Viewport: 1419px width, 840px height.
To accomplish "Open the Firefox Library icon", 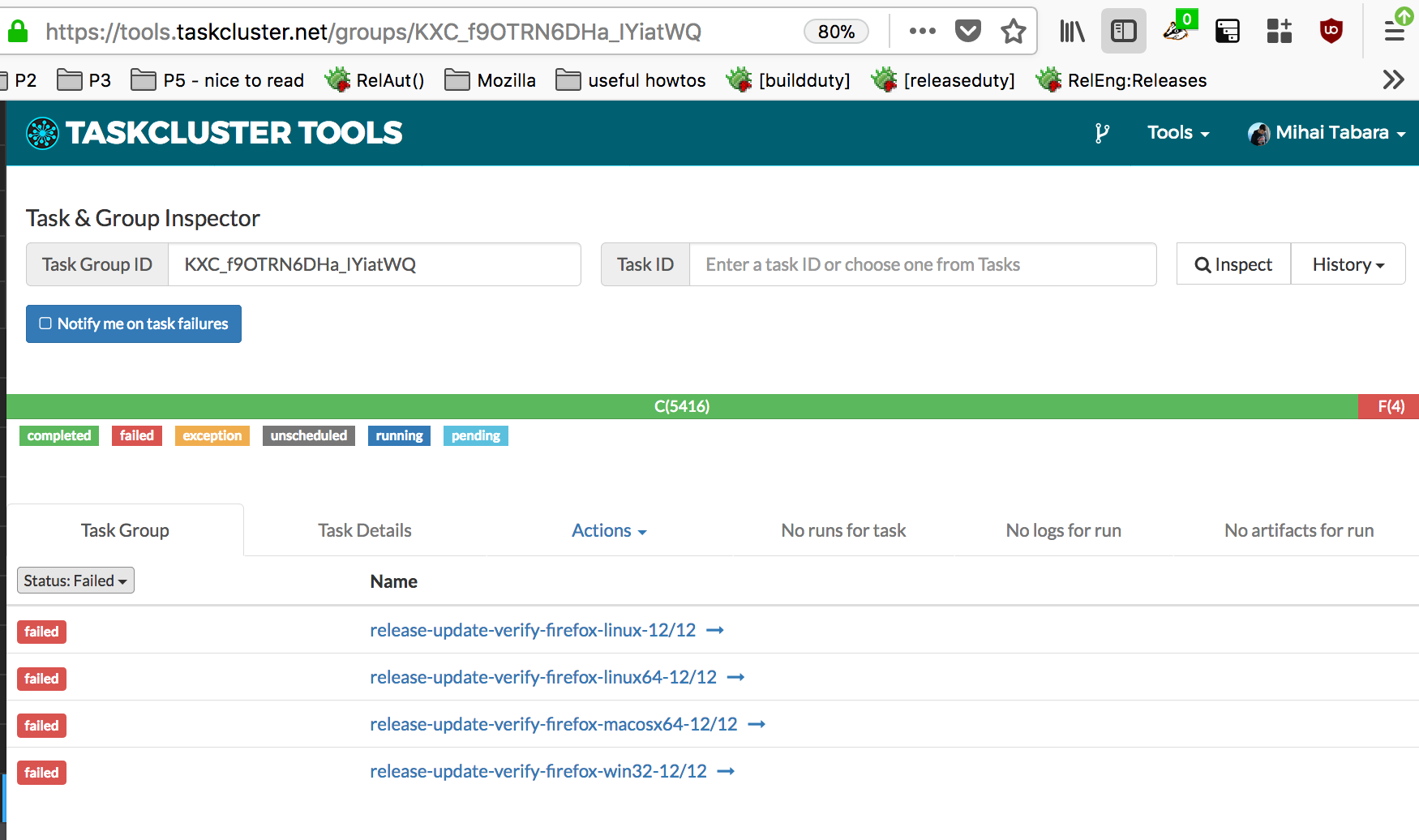I will (x=1072, y=32).
